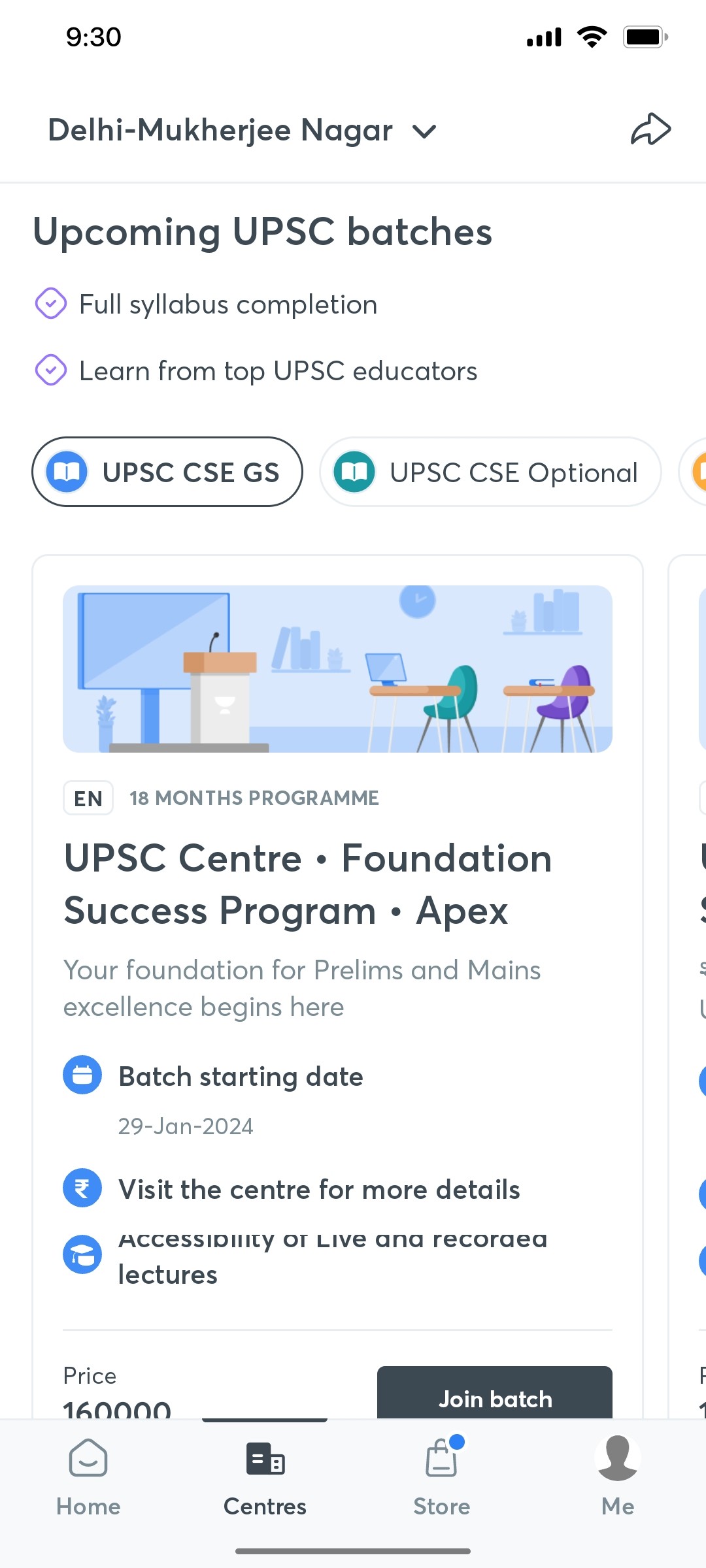Open the Delhi-Mukherjee Nagar location dropdown
The width and height of the screenshot is (706, 1568).
(x=424, y=131)
